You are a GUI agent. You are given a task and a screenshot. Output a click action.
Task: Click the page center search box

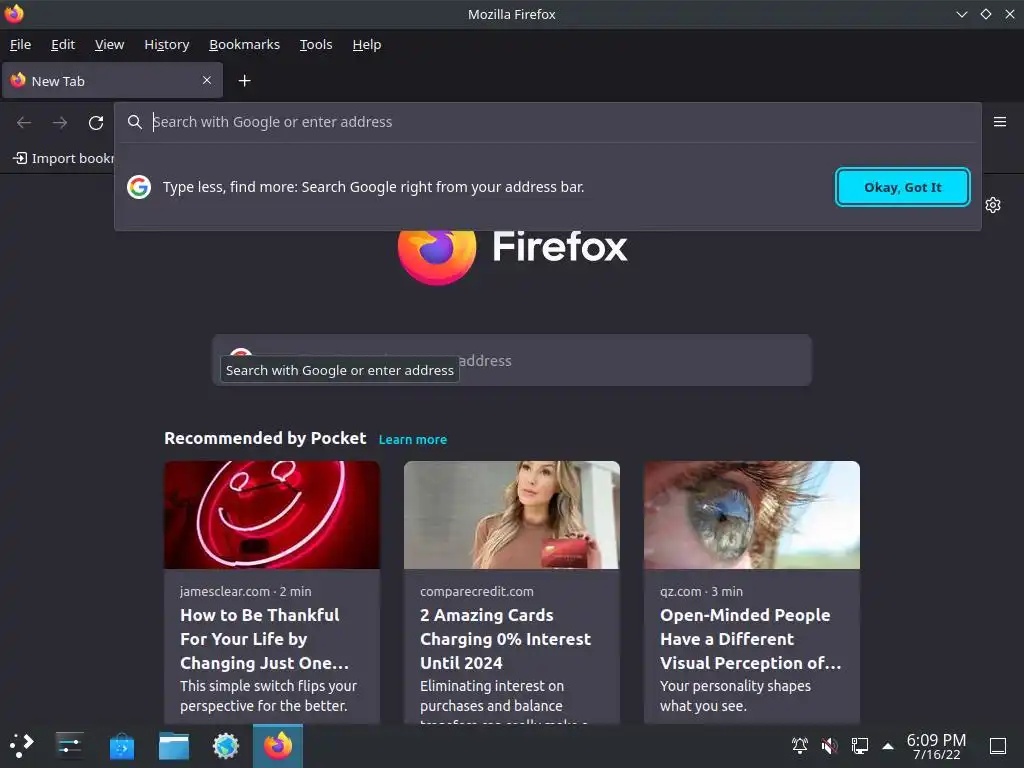[512, 360]
